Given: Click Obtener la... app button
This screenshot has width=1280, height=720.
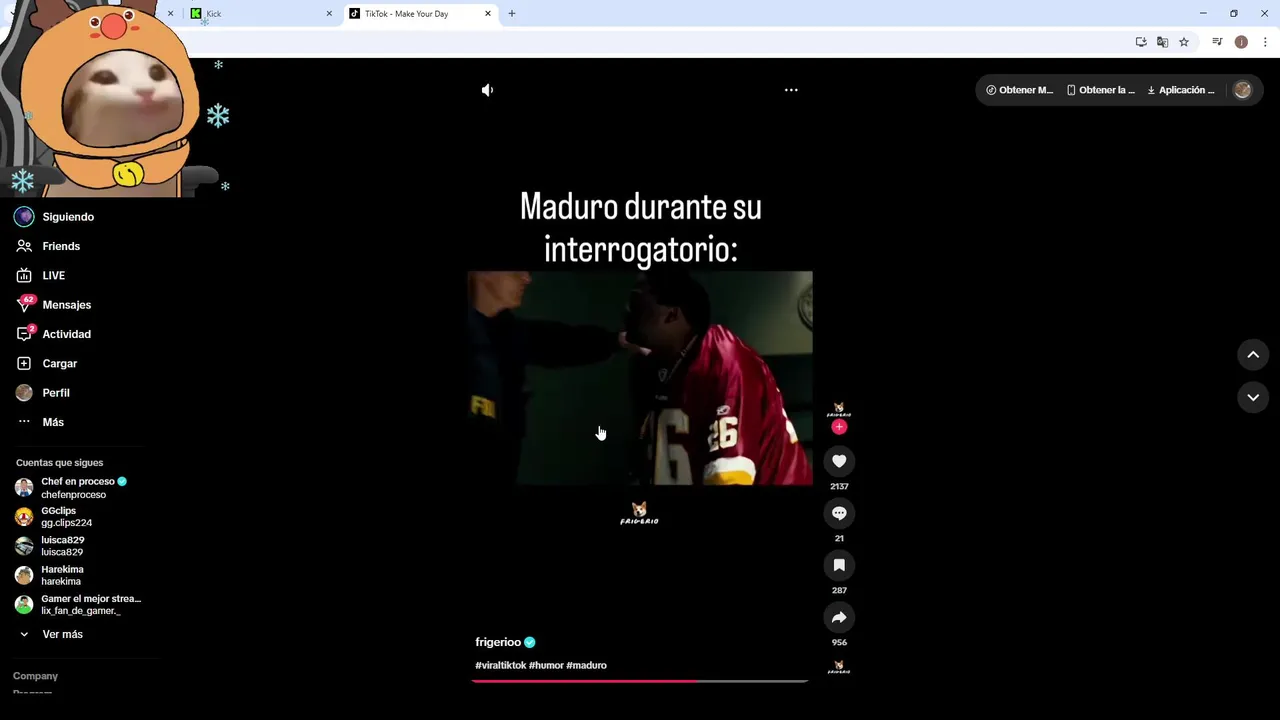Looking at the screenshot, I should [1101, 90].
